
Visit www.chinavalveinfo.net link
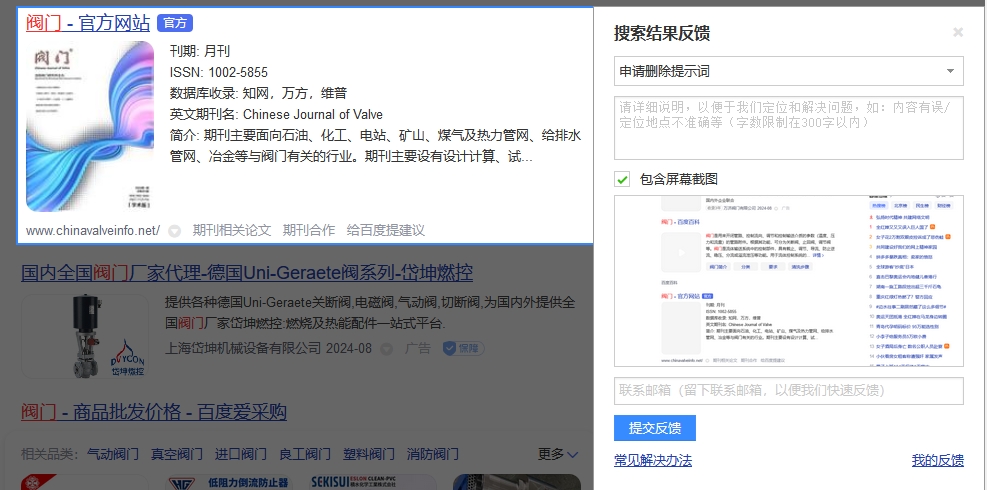click(x=93, y=231)
